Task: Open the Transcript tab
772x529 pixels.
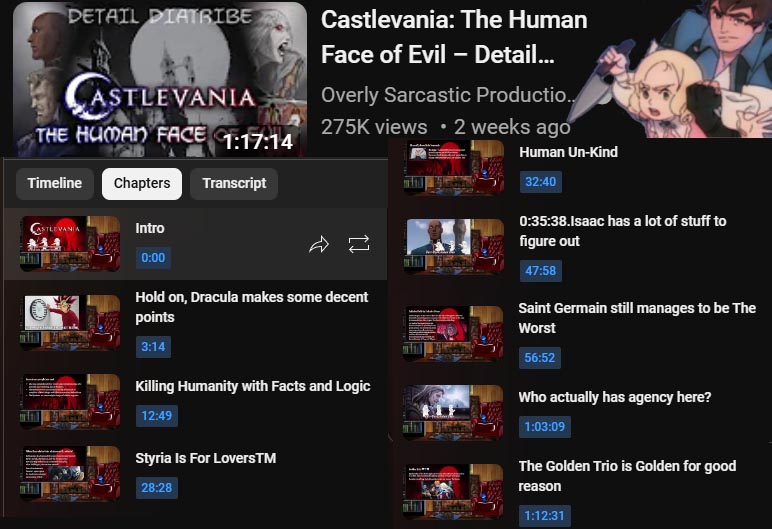Action: tap(234, 183)
